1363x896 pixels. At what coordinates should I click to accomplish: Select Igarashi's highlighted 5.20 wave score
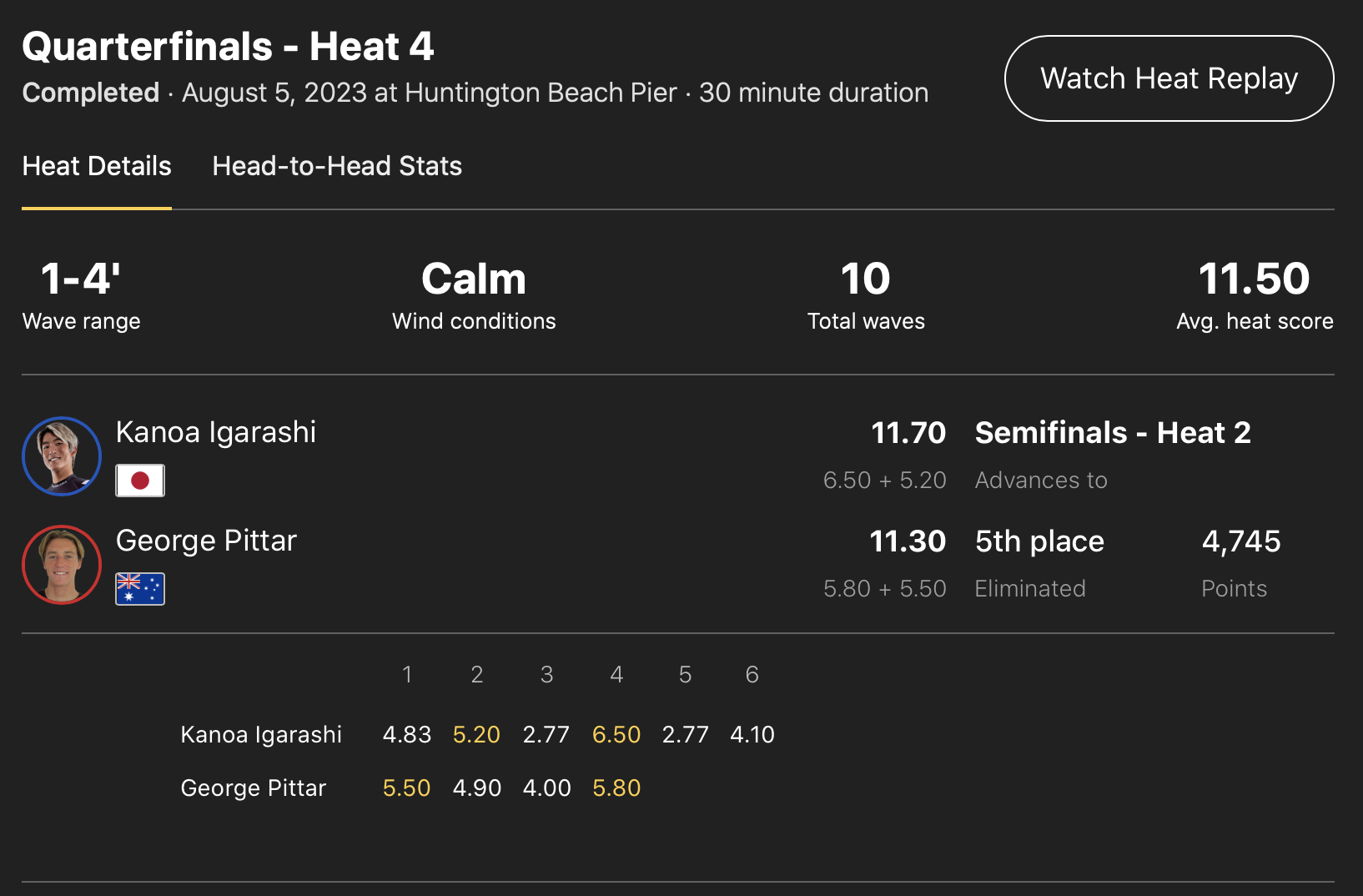click(476, 735)
